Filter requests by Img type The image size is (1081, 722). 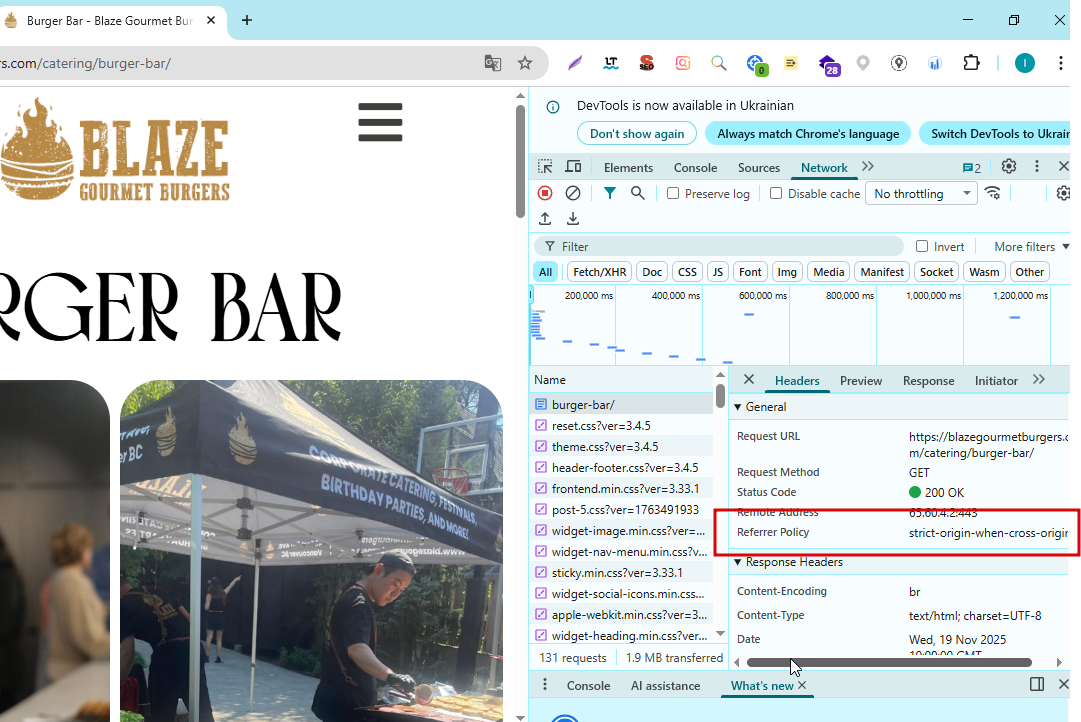tap(787, 272)
